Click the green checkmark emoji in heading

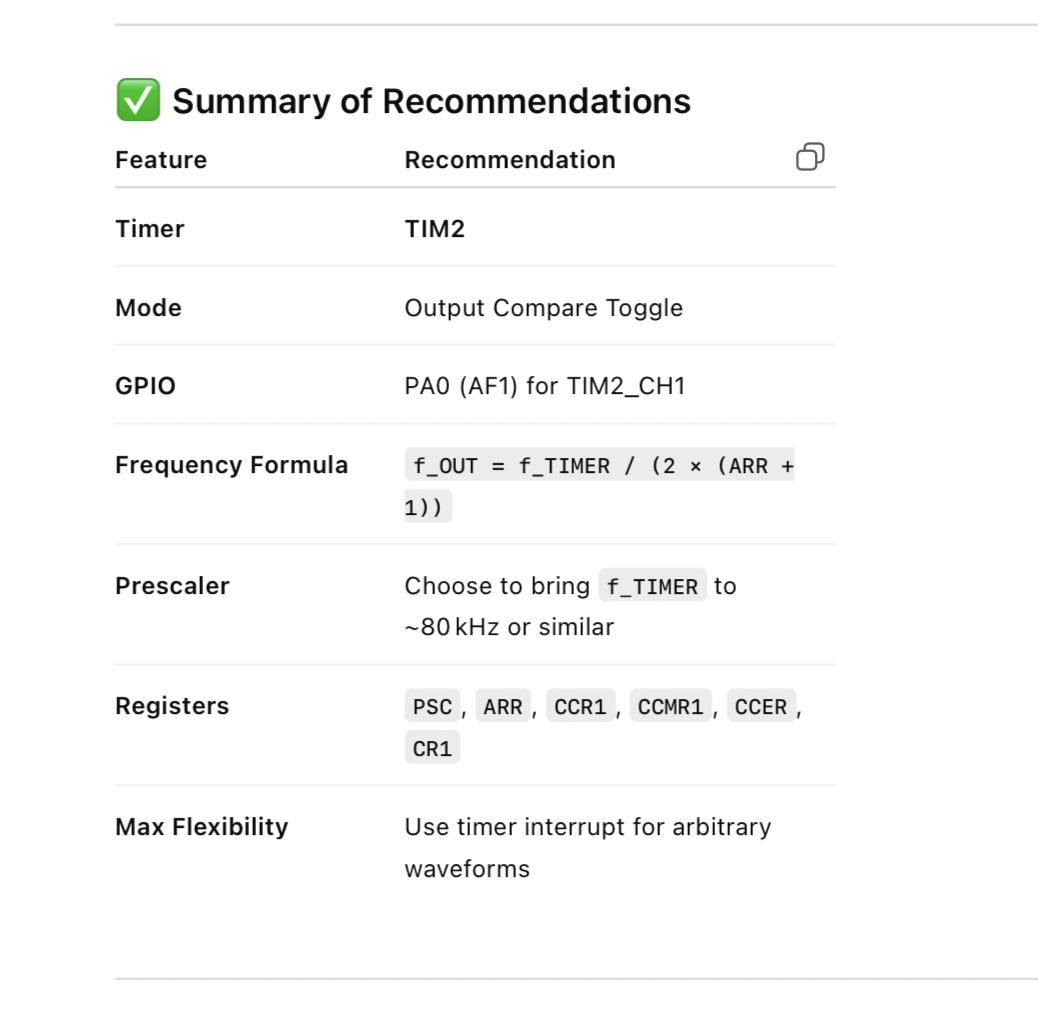tap(138, 101)
